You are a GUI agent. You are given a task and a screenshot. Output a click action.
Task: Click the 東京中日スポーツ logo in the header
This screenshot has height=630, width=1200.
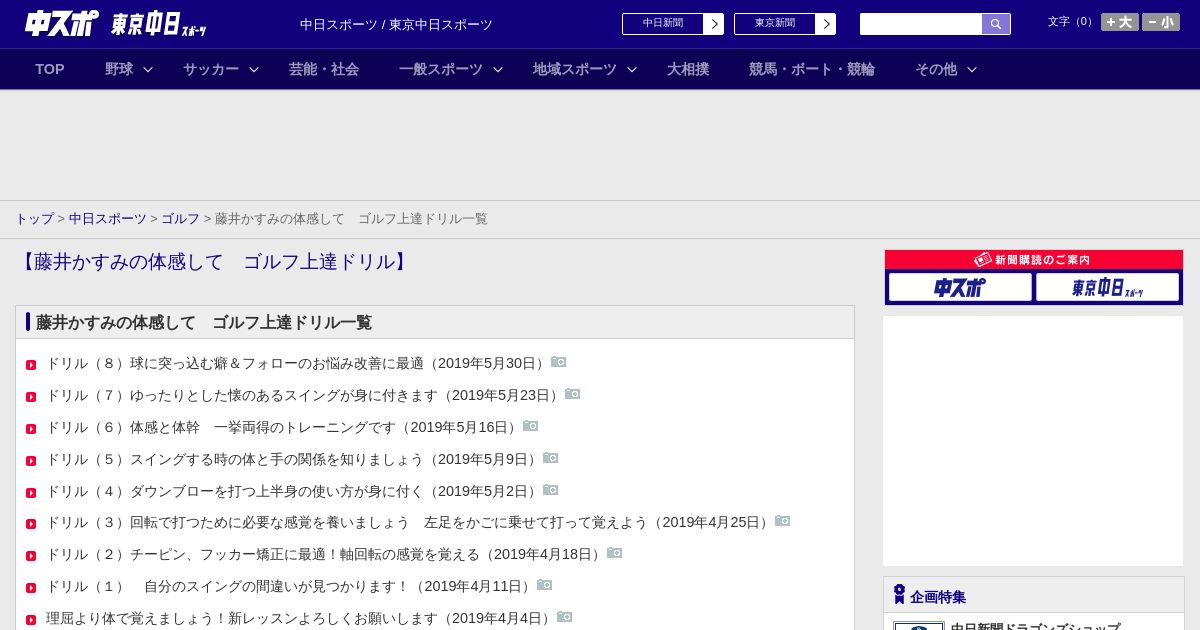(158, 25)
